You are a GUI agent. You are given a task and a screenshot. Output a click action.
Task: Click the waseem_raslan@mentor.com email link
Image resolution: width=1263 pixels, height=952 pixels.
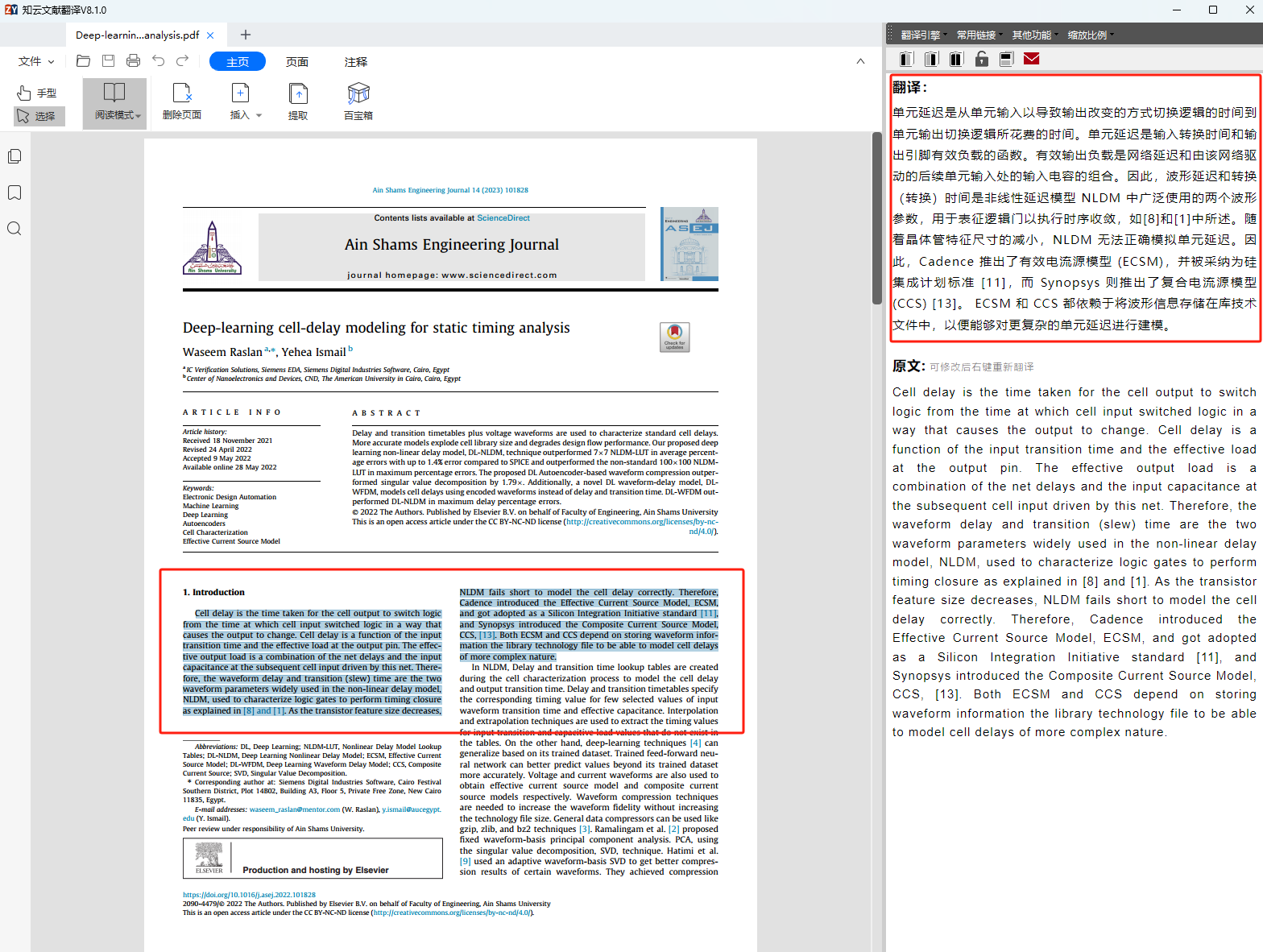click(x=294, y=809)
